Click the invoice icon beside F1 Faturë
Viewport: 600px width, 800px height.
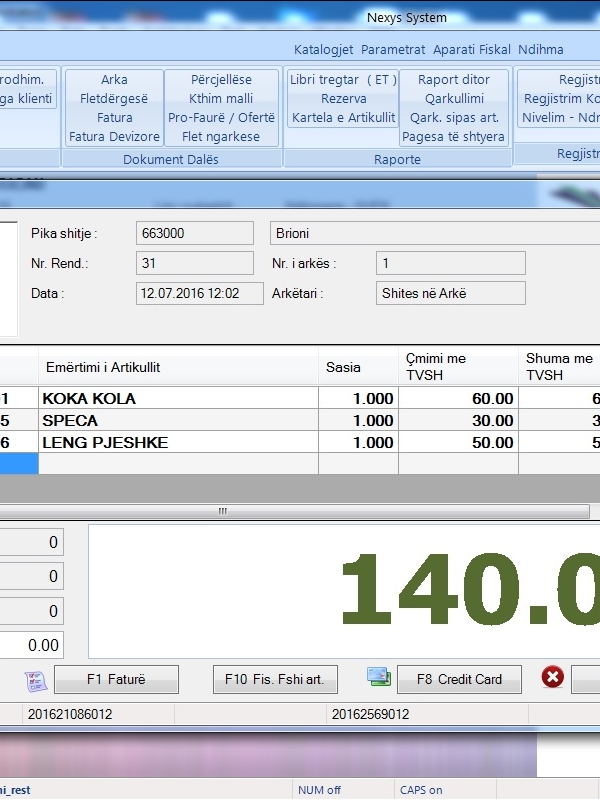(x=35, y=679)
